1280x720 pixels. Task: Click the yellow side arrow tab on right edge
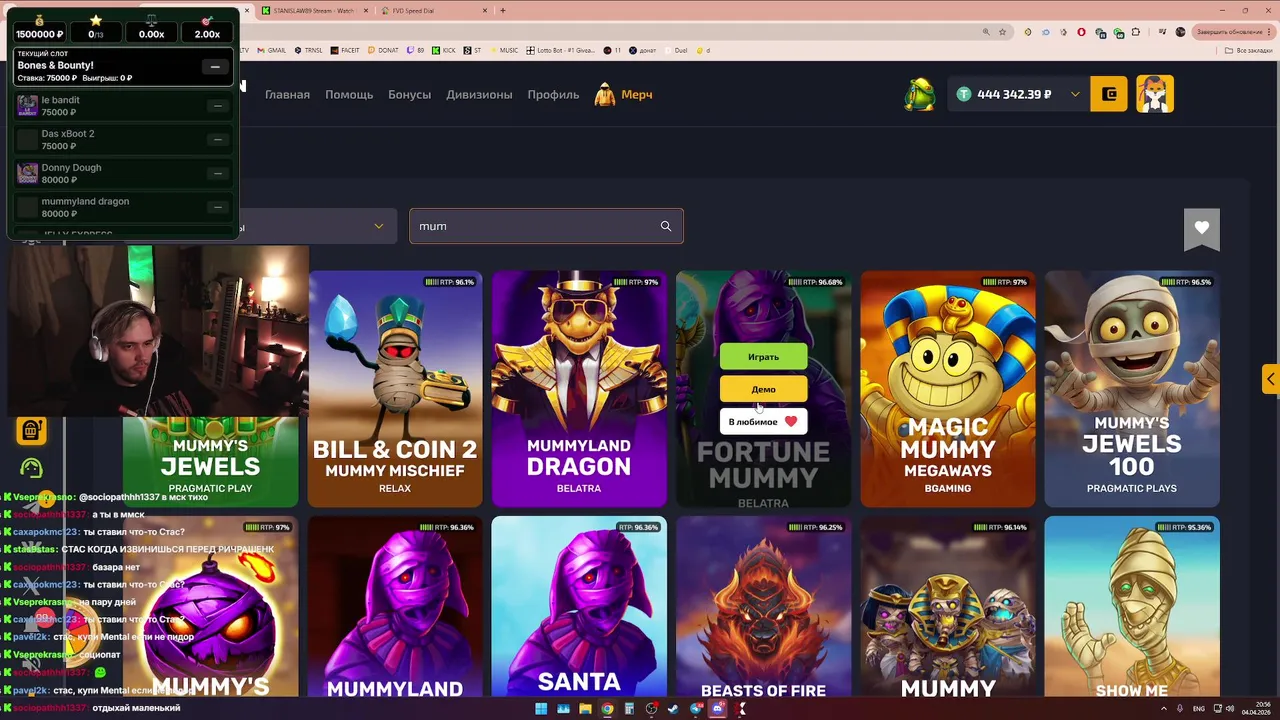pyautogui.click(x=1270, y=379)
